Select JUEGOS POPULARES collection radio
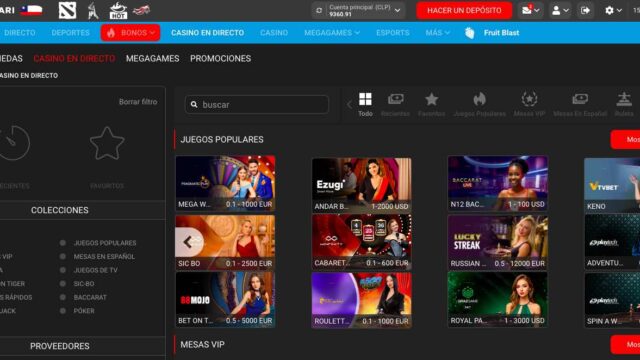This screenshot has height=360, width=640. pos(62,243)
